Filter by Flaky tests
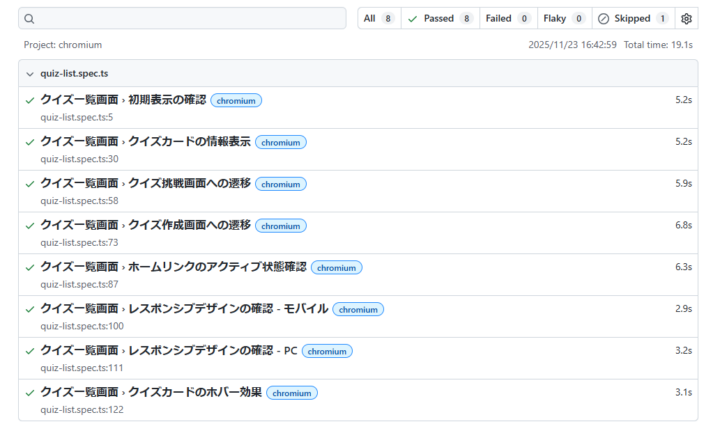This screenshot has height=431, width=720. [564, 19]
